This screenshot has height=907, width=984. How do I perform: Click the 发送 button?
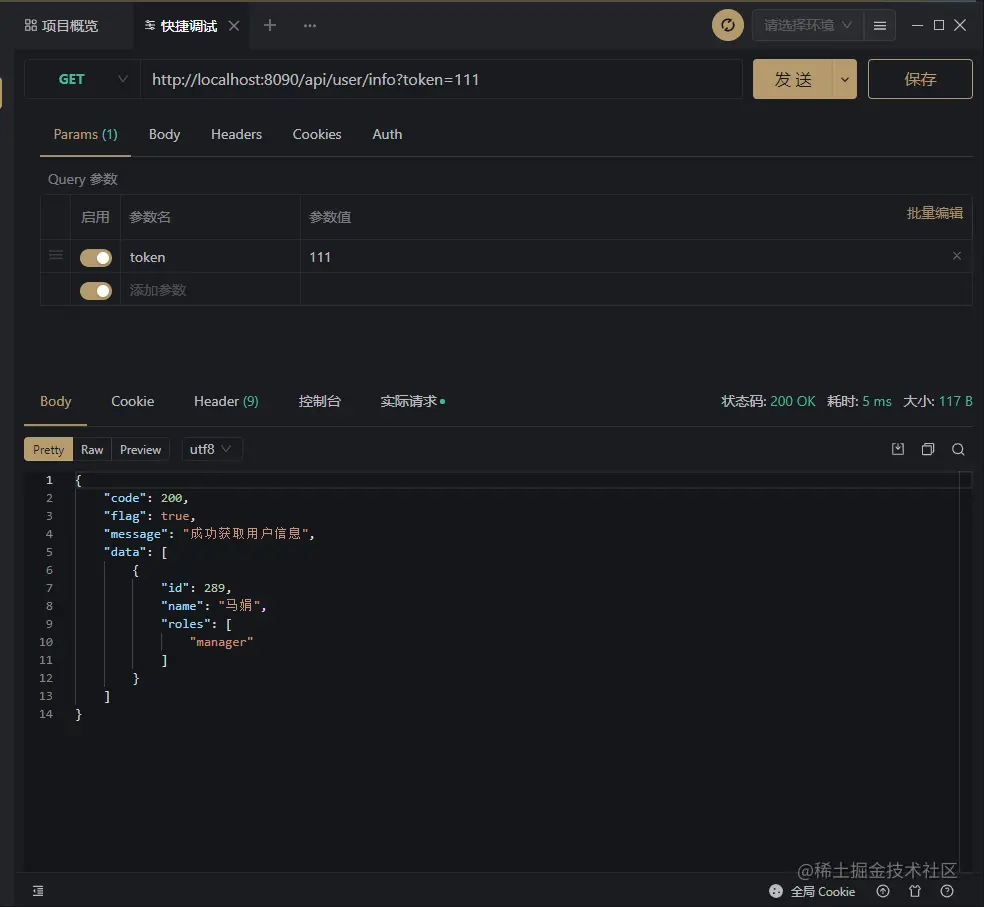(793, 79)
